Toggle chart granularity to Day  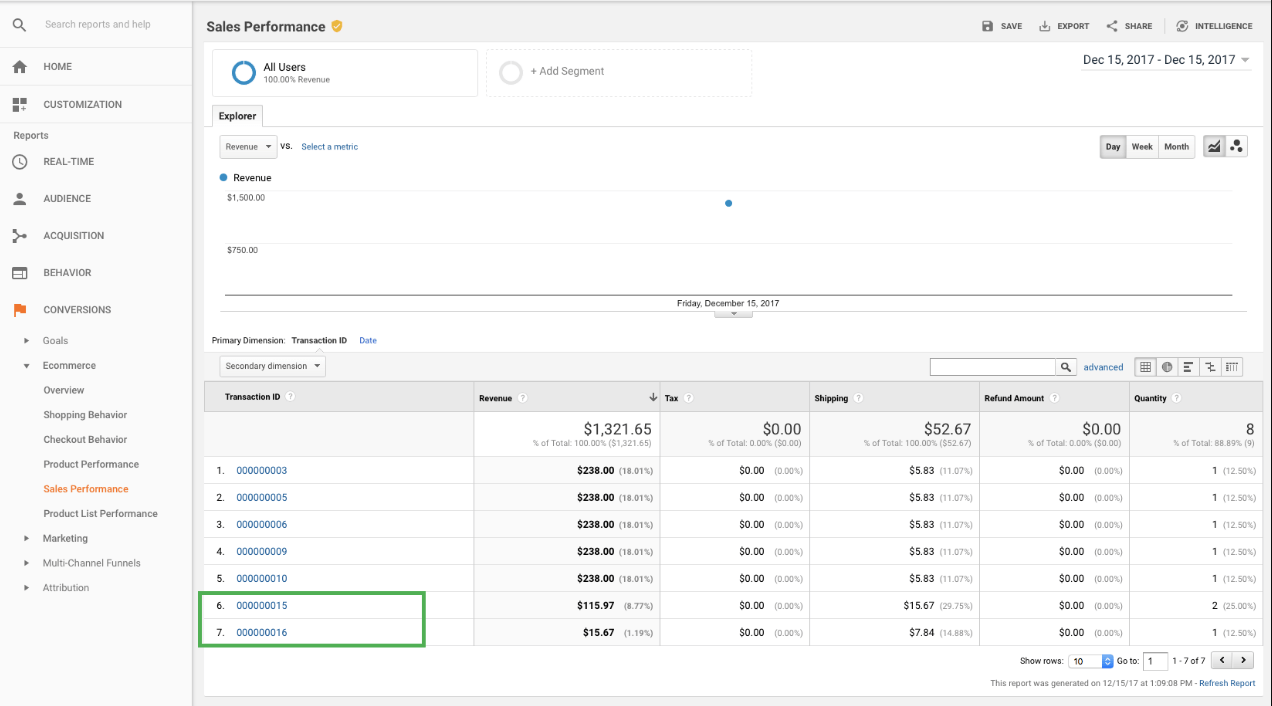pyautogui.click(x=1112, y=147)
